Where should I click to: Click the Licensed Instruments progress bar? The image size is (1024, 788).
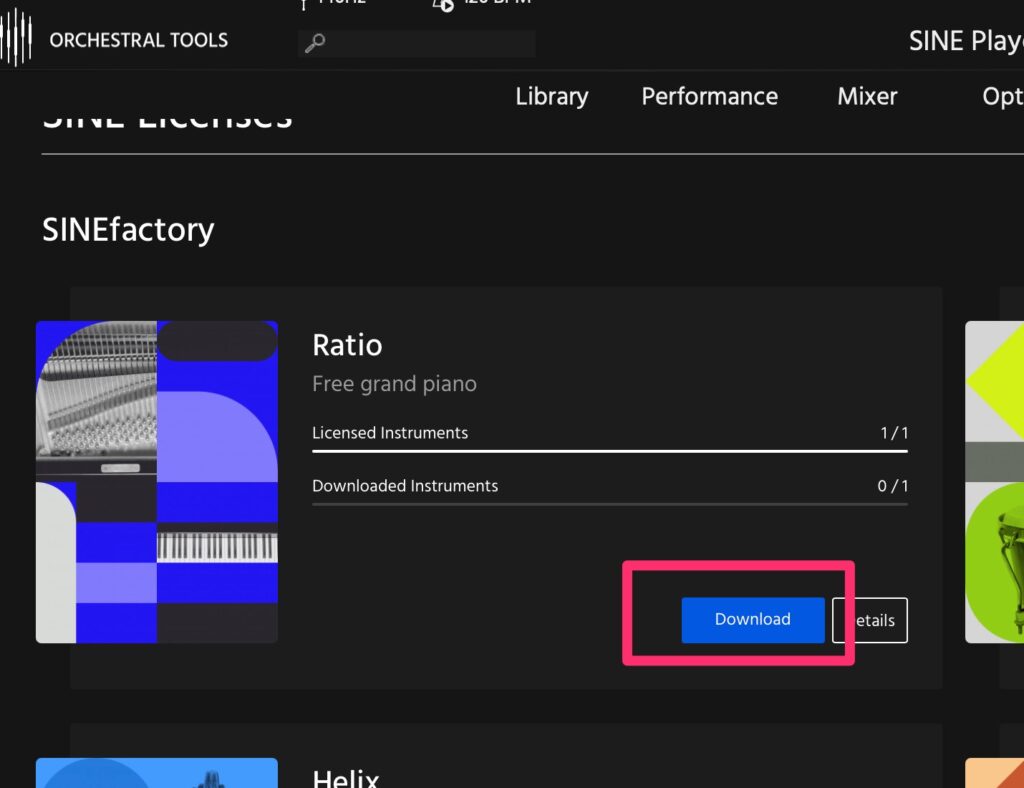(x=609, y=451)
